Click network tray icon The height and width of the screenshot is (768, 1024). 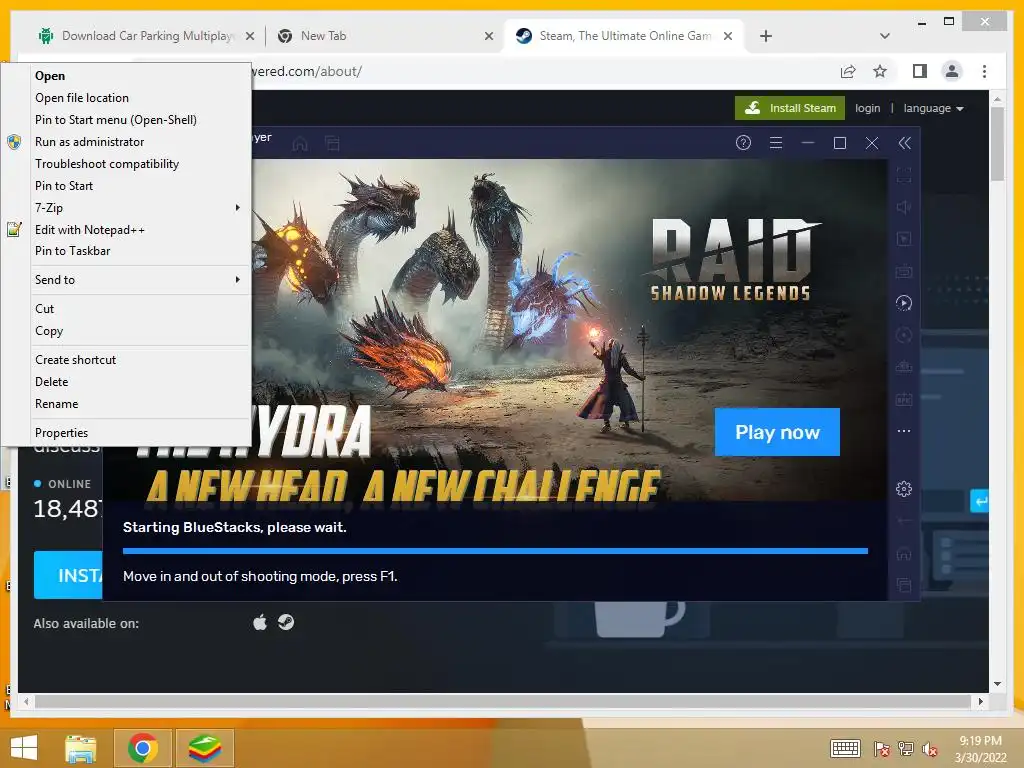point(906,748)
